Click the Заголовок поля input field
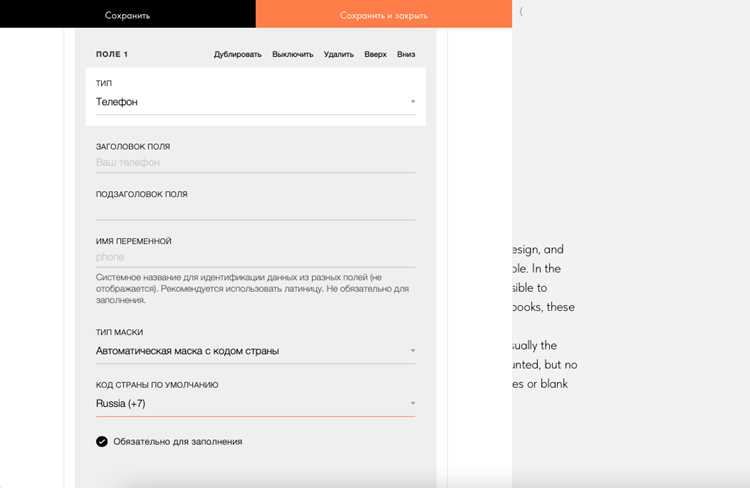Viewport: 750px width, 488px height. coord(255,163)
